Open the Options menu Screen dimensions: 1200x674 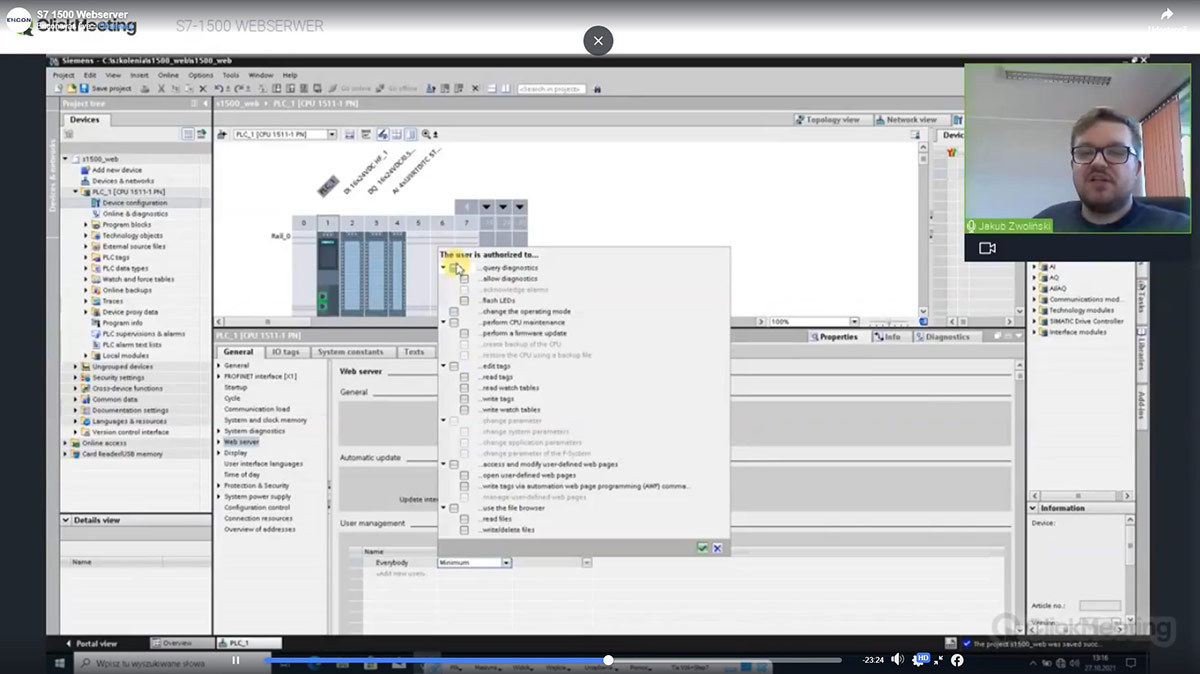[x=201, y=75]
